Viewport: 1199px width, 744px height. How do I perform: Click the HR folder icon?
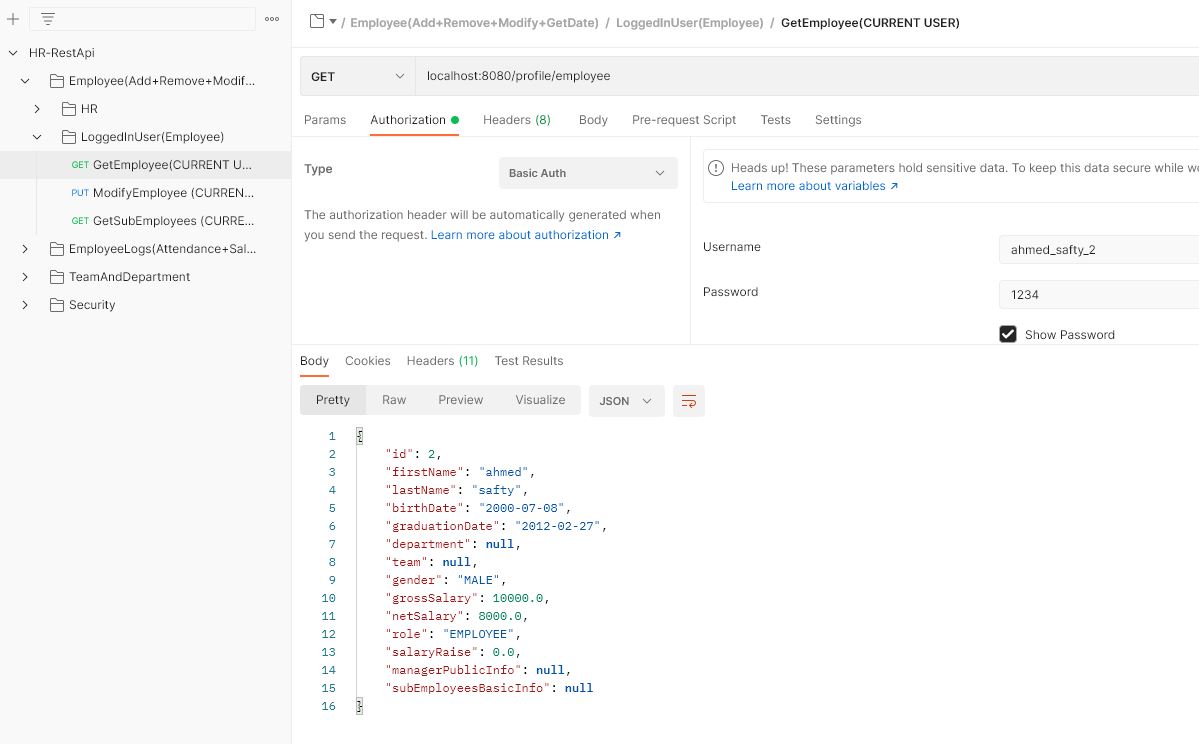coord(69,109)
